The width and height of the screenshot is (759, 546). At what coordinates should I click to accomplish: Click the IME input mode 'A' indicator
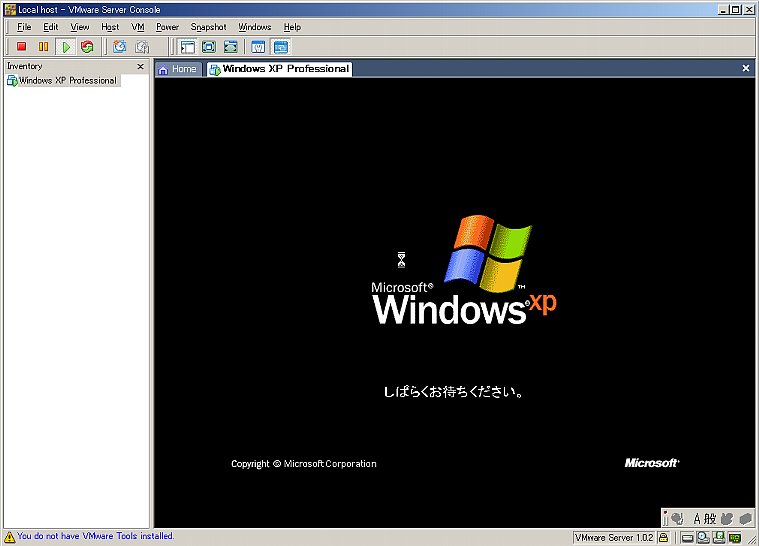point(698,519)
